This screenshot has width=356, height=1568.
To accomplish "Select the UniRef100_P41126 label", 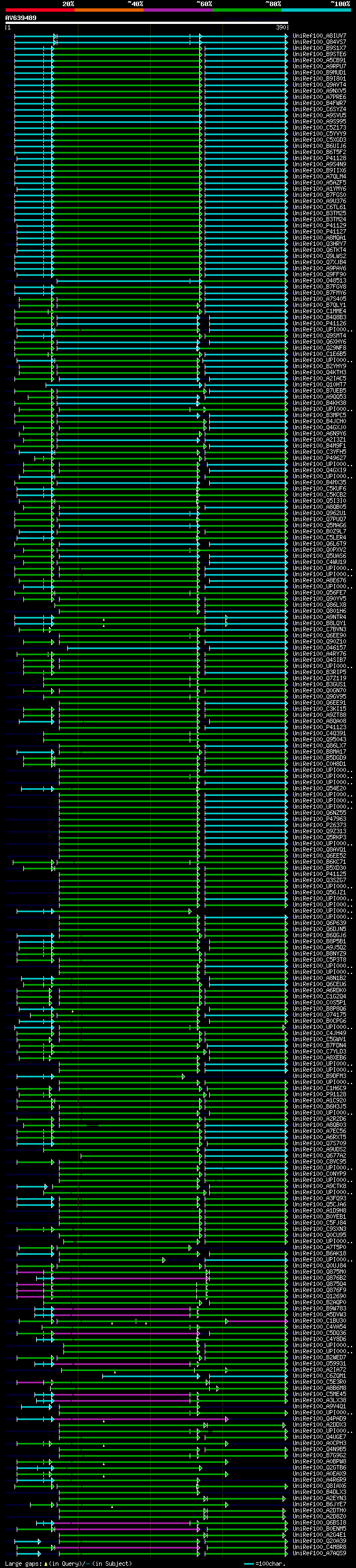I will tap(319, 324).
